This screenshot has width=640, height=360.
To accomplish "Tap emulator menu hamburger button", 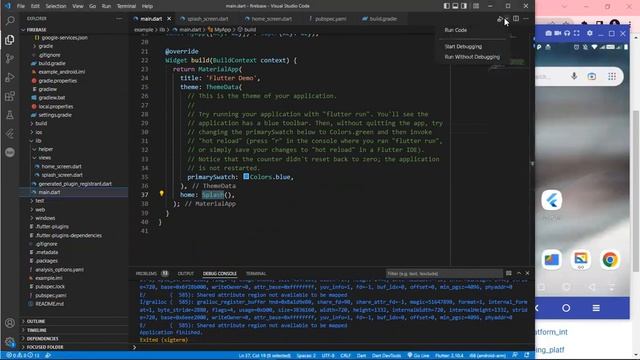I will point(596,308).
